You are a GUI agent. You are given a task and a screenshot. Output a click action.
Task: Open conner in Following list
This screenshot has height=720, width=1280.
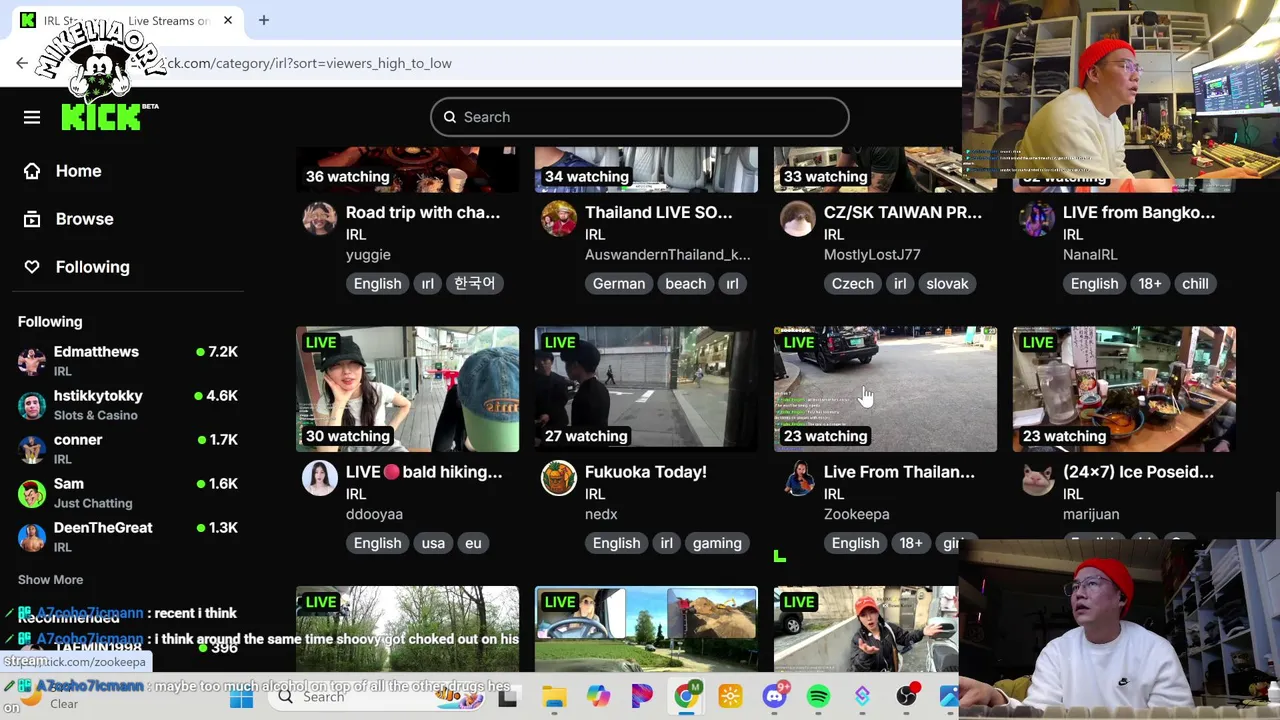click(128, 448)
